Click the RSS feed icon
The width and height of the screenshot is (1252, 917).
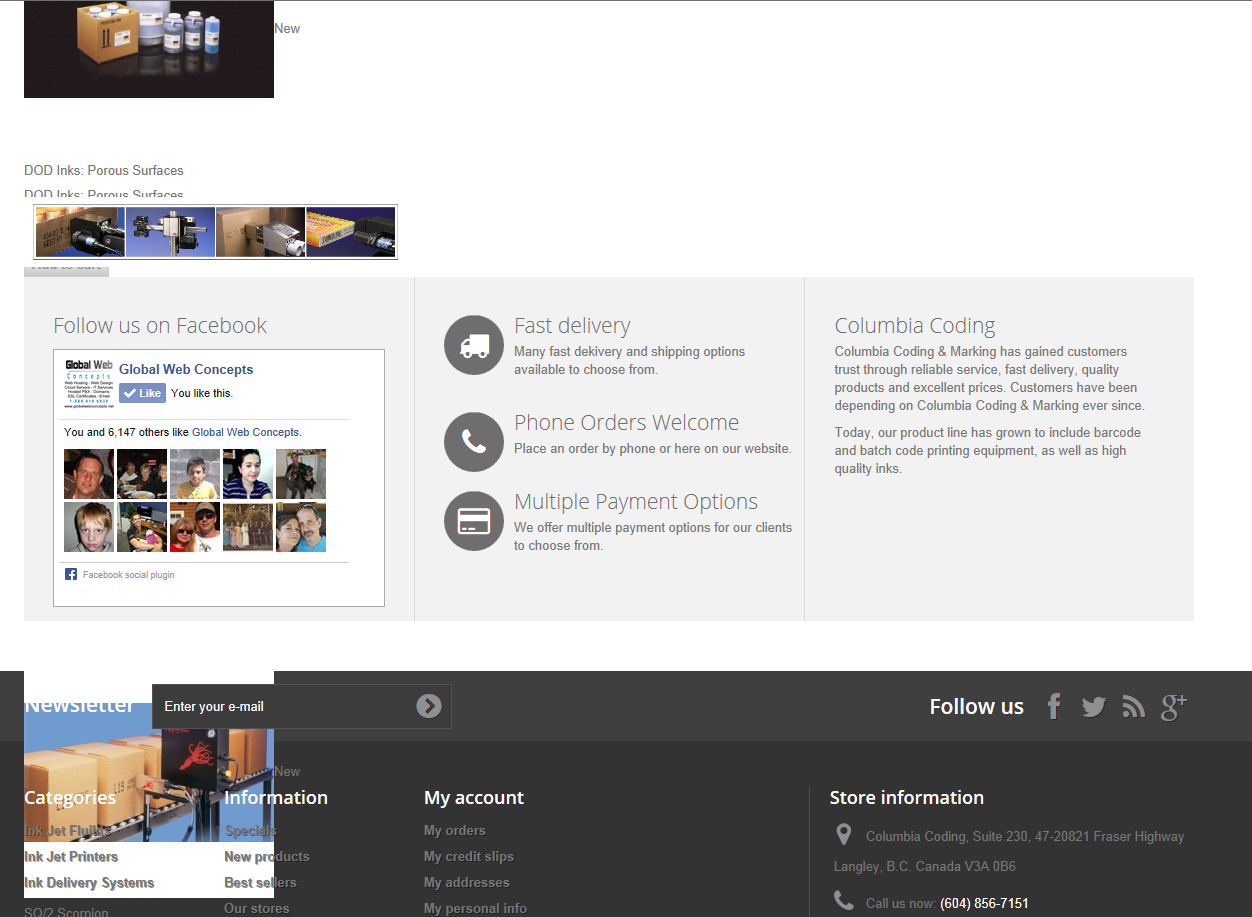click(1133, 707)
